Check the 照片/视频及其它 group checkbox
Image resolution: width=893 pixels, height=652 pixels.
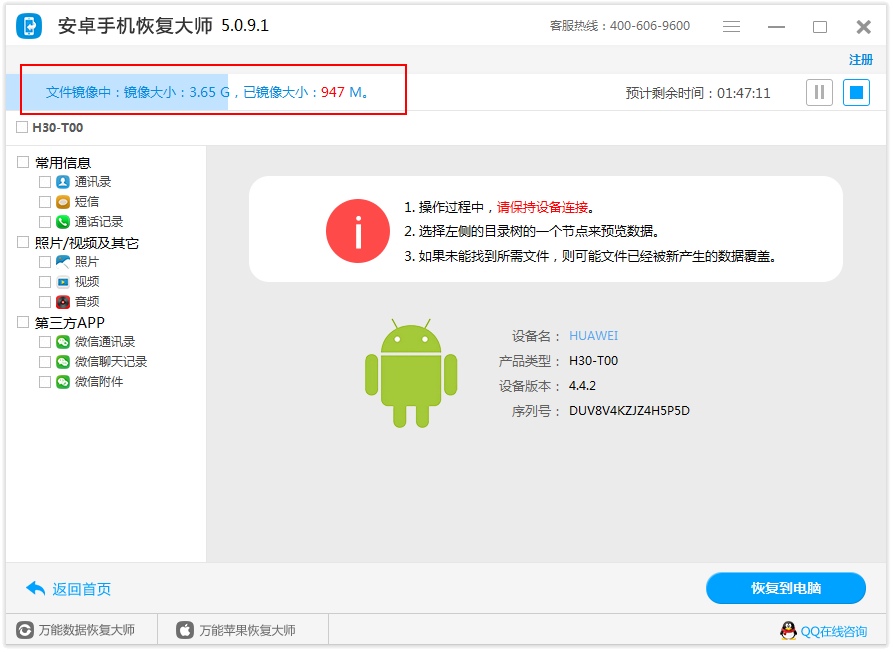23,242
